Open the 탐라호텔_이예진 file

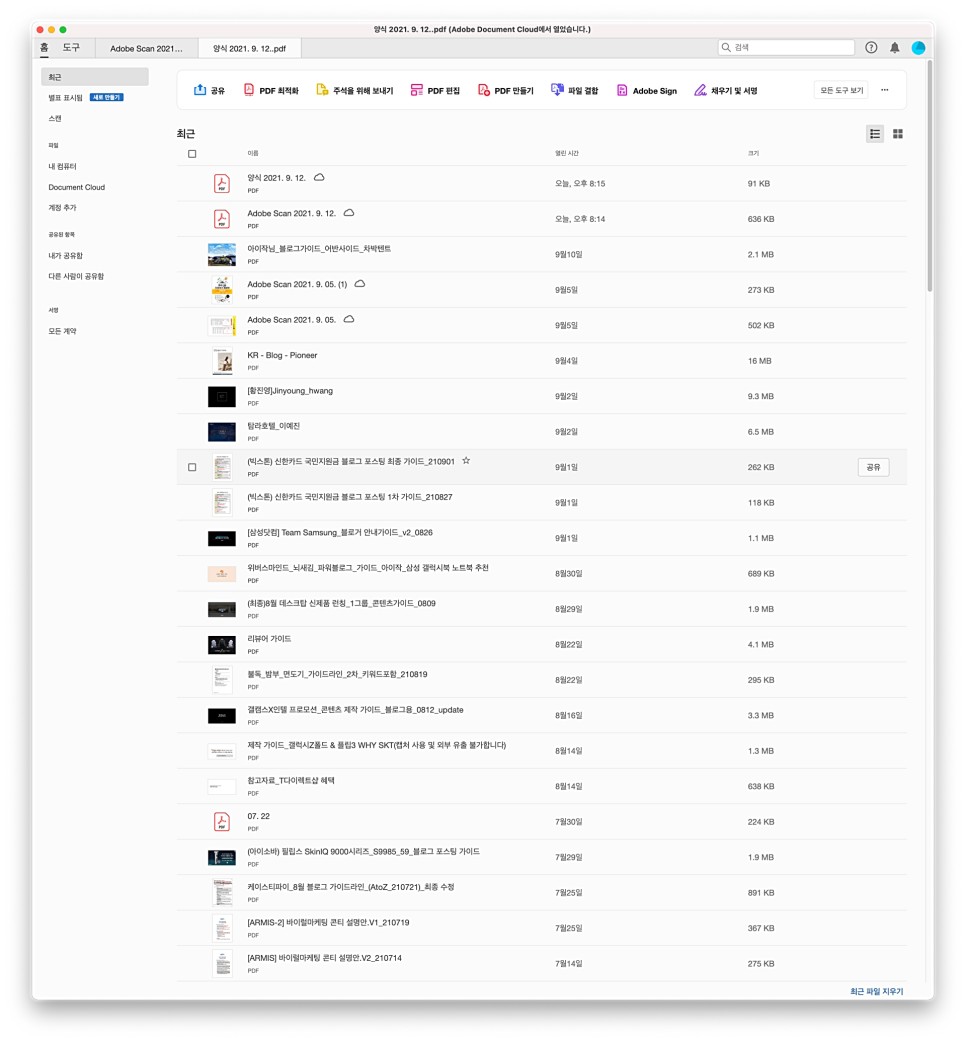(273, 426)
